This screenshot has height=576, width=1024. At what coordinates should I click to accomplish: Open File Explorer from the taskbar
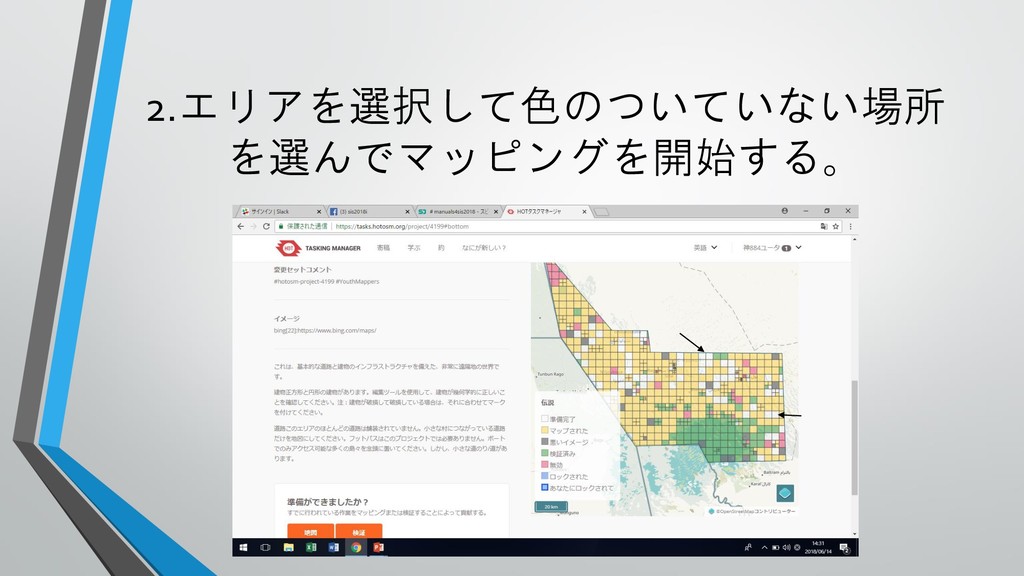(289, 547)
